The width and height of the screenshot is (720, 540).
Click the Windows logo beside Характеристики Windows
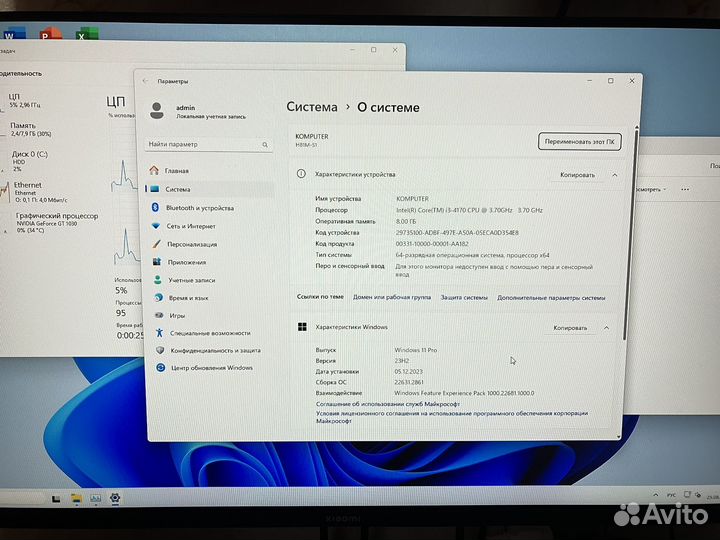point(302,326)
